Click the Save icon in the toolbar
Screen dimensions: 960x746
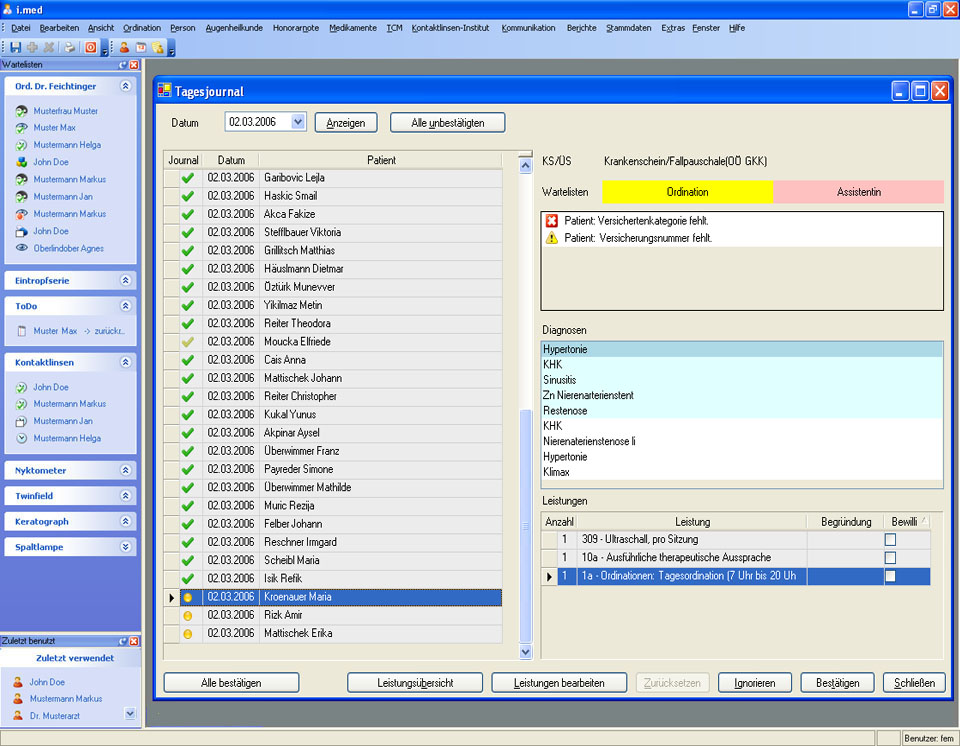tap(16, 47)
